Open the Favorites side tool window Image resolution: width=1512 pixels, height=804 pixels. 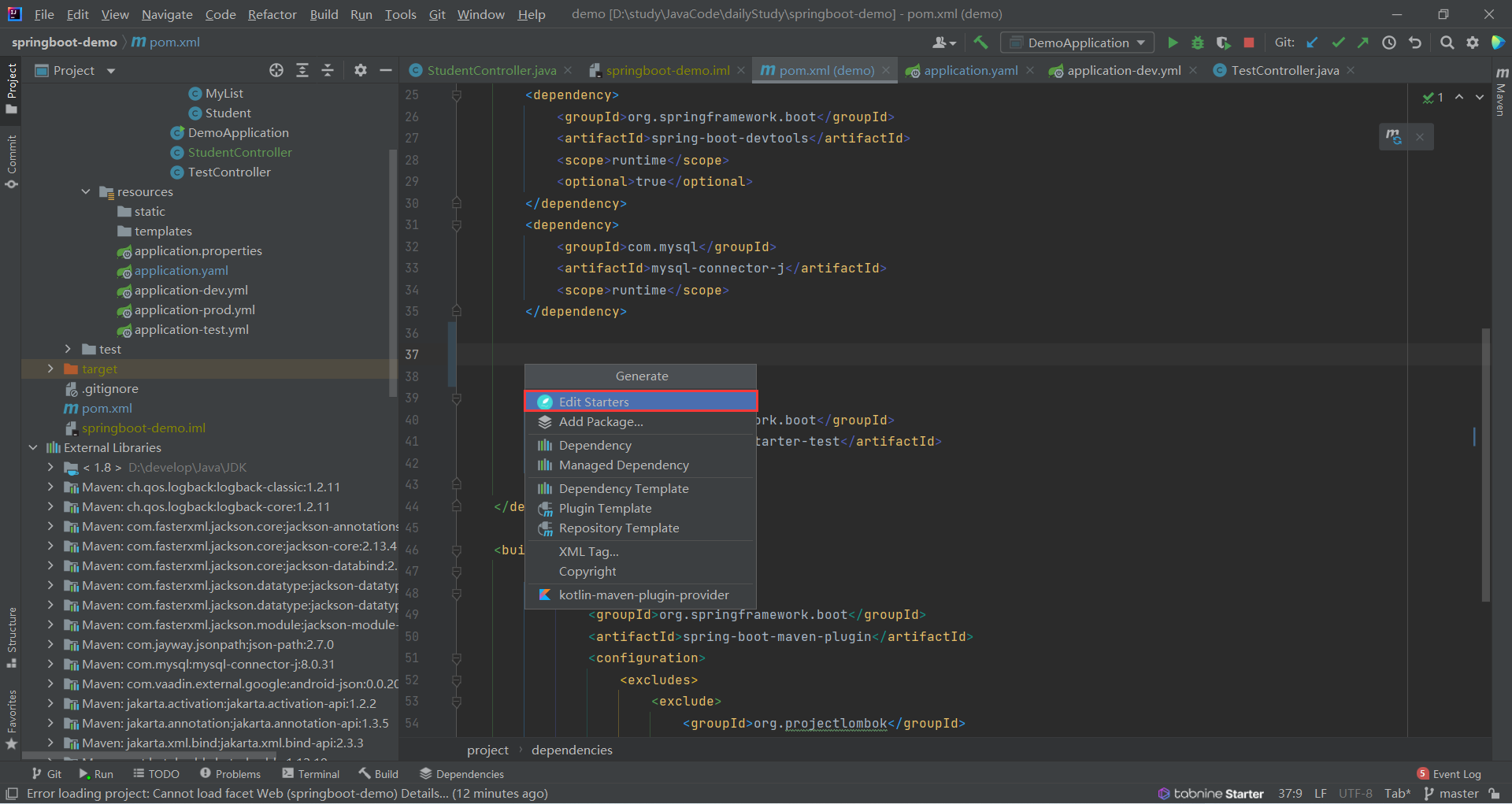click(12, 720)
